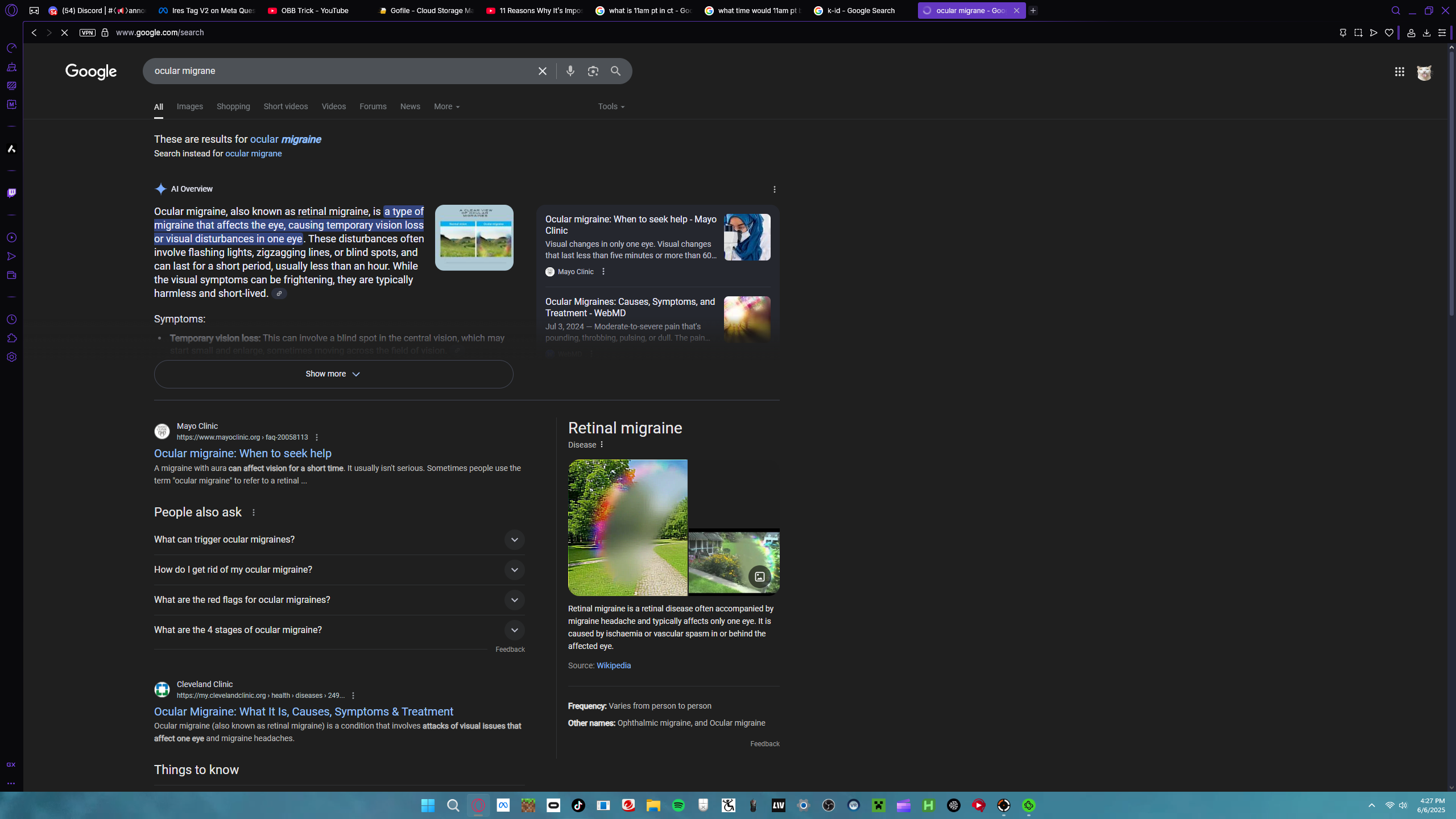Click 'Search instead for ocular migrane' link
The height and width of the screenshot is (819, 1456).
coord(253,154)
